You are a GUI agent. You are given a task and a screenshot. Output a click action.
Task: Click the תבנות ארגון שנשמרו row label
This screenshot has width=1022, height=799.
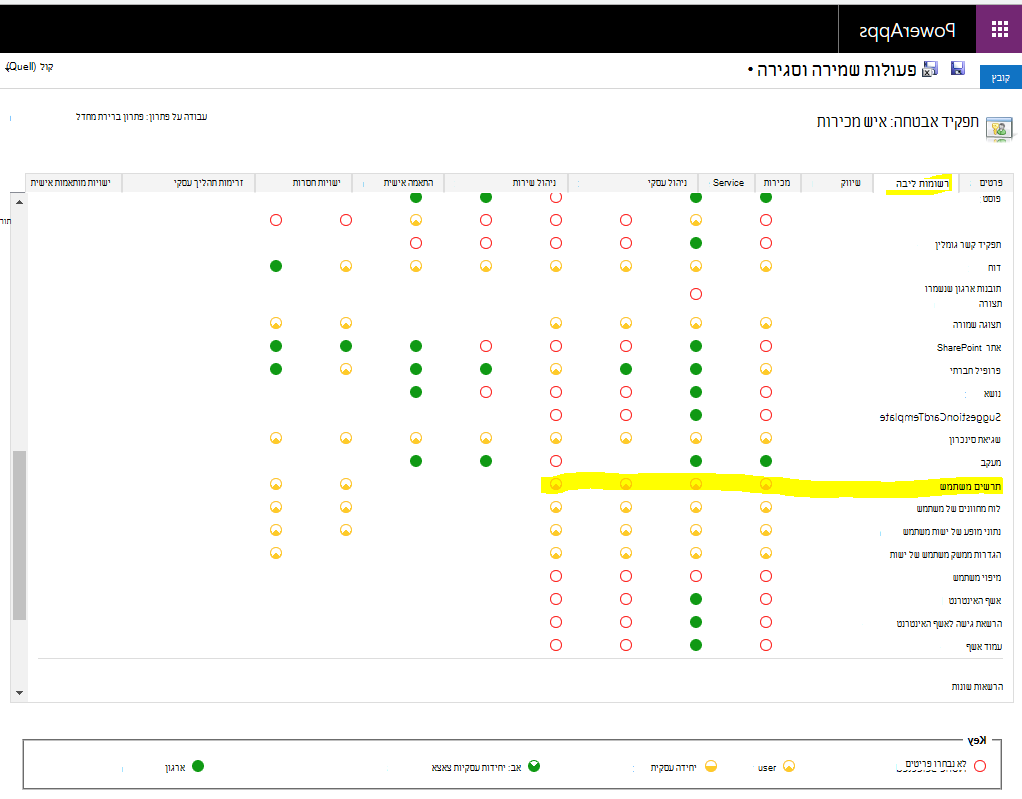coord(963,295)
